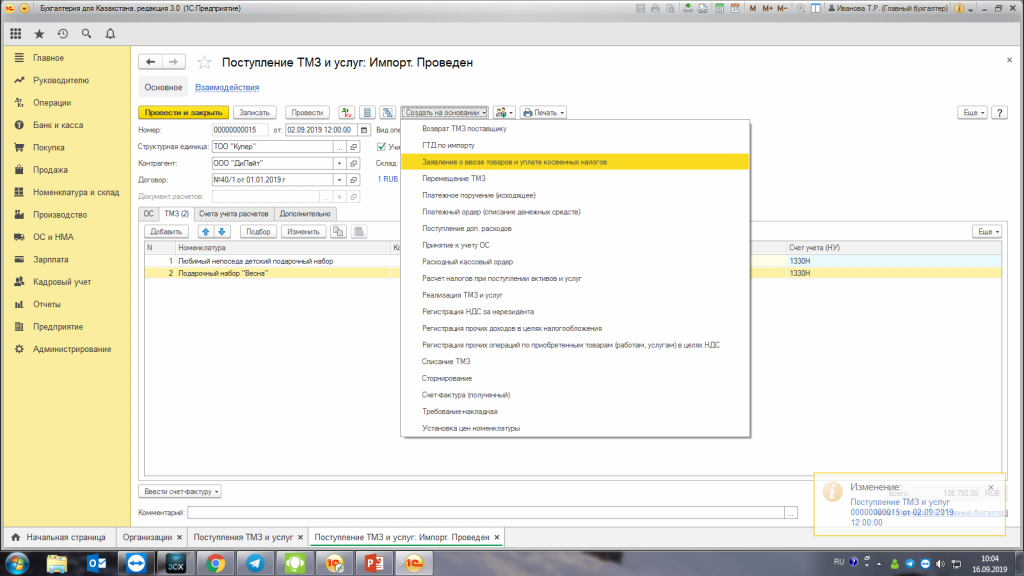Open Структурная единица record icon
1024x576 pixels.
tap(354, 147)
